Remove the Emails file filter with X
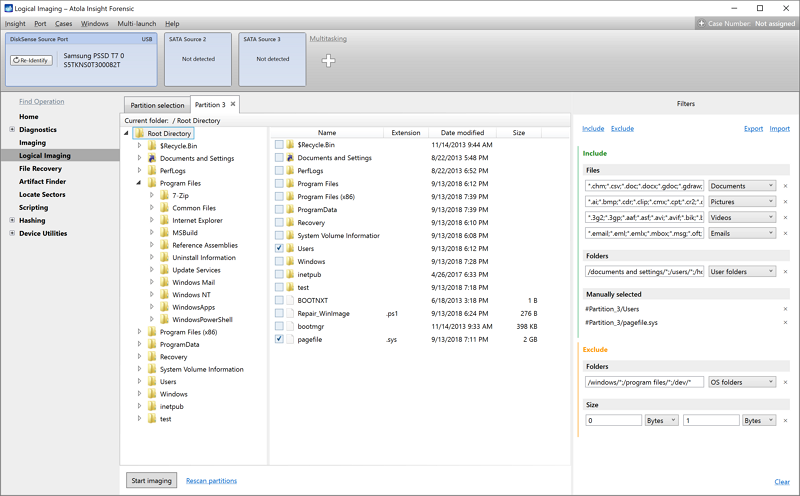 click(x=785, y=233)
